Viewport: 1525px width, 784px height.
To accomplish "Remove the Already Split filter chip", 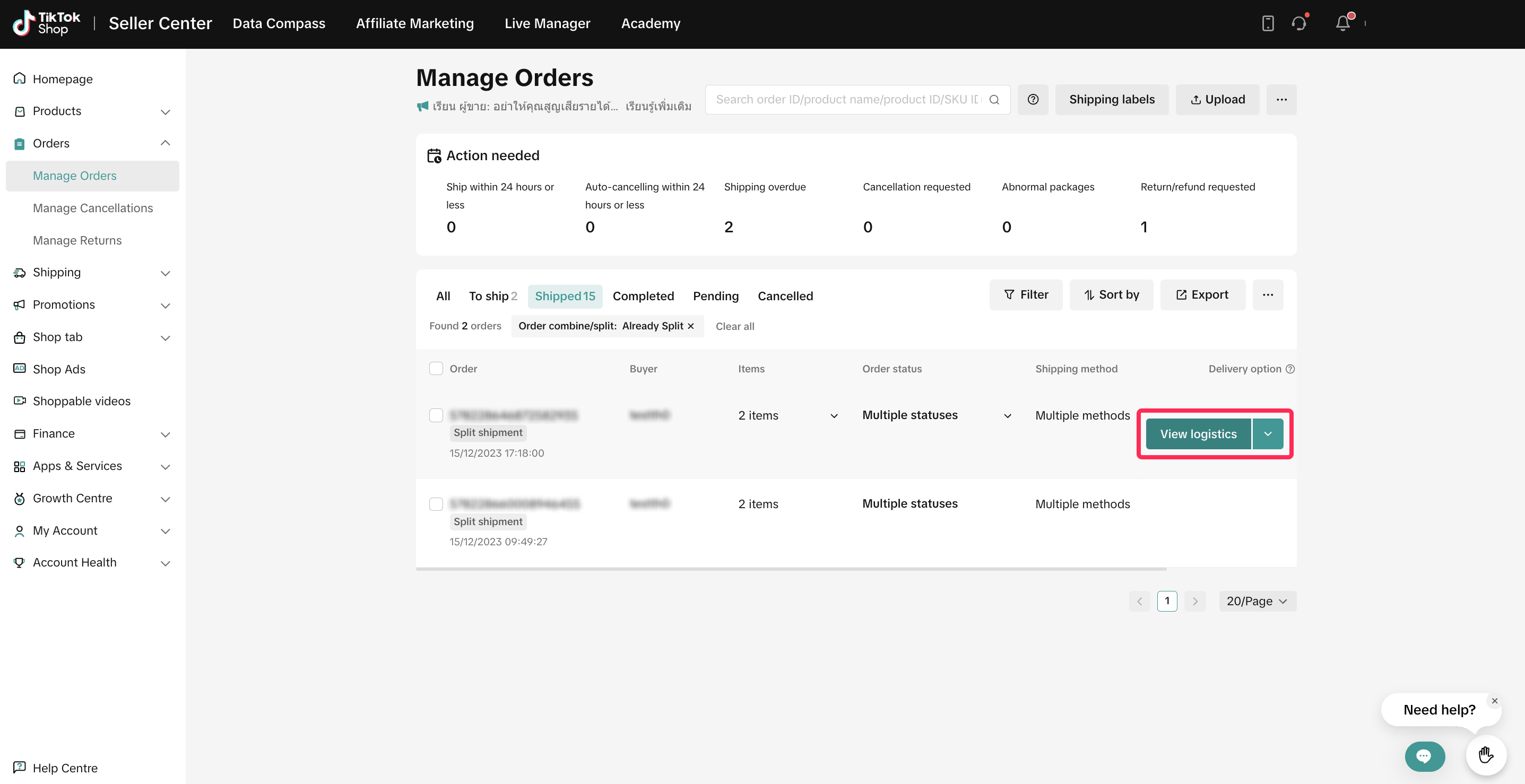I will (690, 326).
